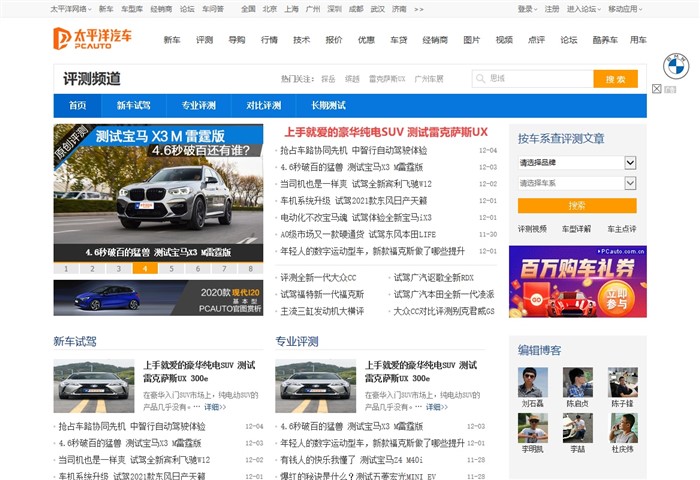700x480 pixels.
Task: Click the search magnifier icon
Action: coord(480,79)
